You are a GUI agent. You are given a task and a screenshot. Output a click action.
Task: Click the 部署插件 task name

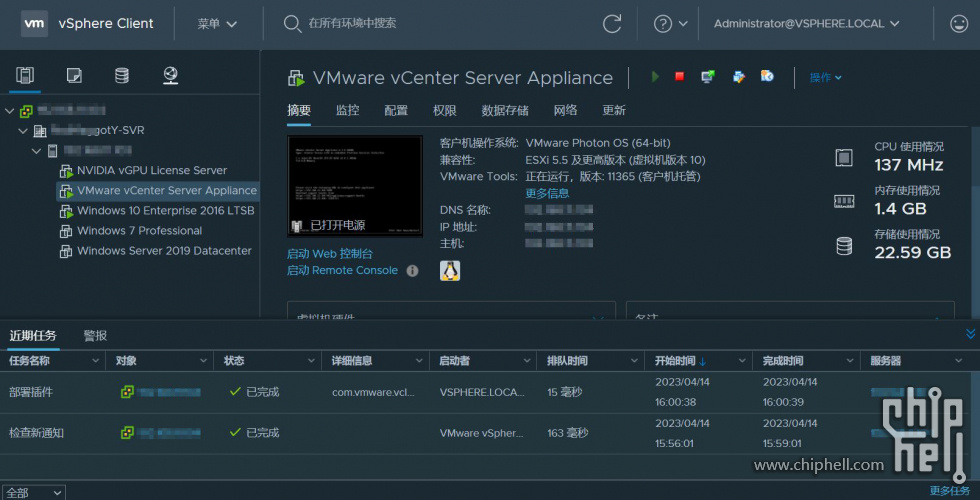[31, 392]
